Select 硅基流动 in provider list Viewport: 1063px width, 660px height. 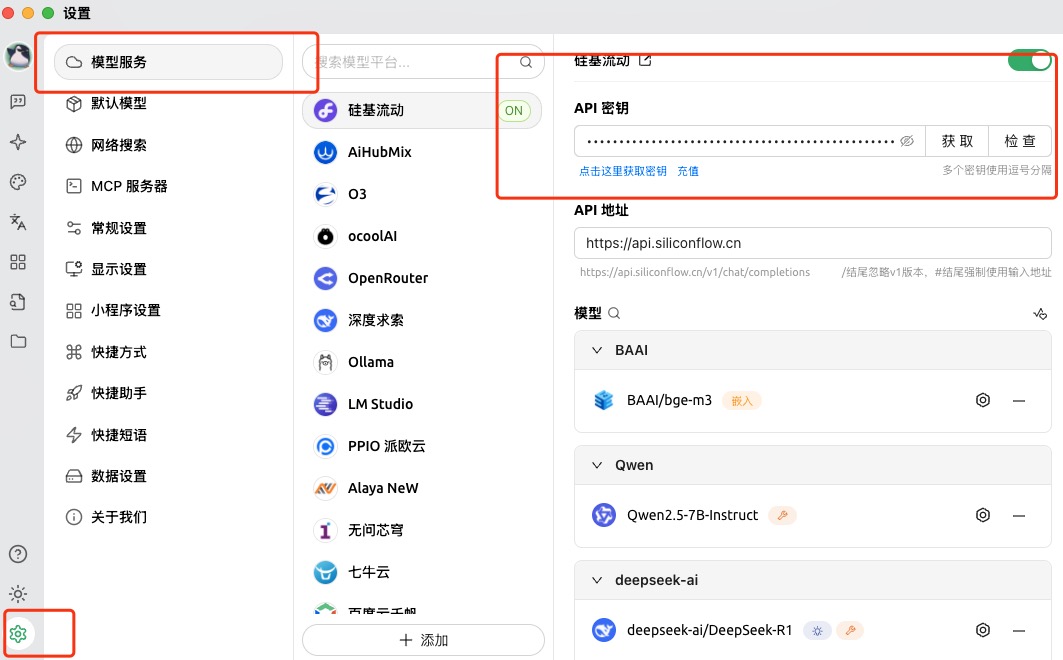tap(422, 110)
